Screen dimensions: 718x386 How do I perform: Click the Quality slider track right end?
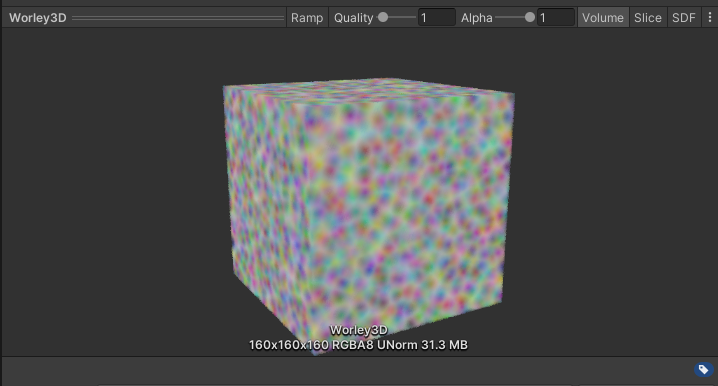tap(413, 17)
